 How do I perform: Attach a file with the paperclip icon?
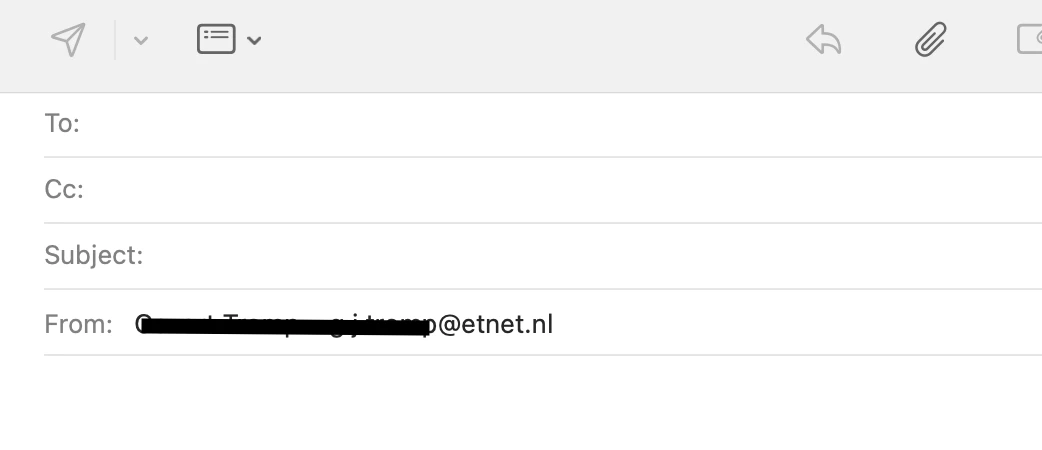point(930,40)
